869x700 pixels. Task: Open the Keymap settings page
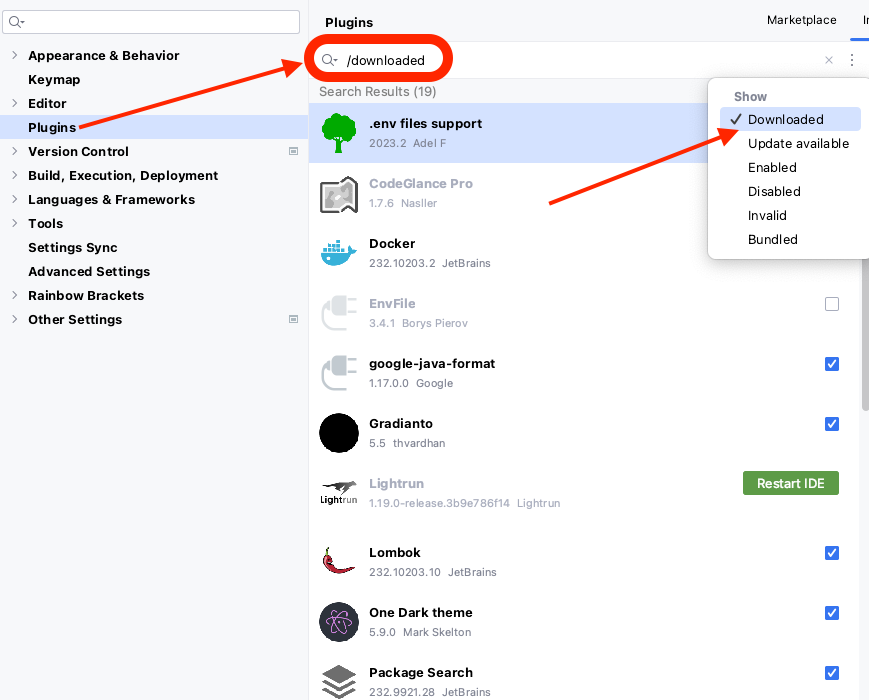point(54,80)
